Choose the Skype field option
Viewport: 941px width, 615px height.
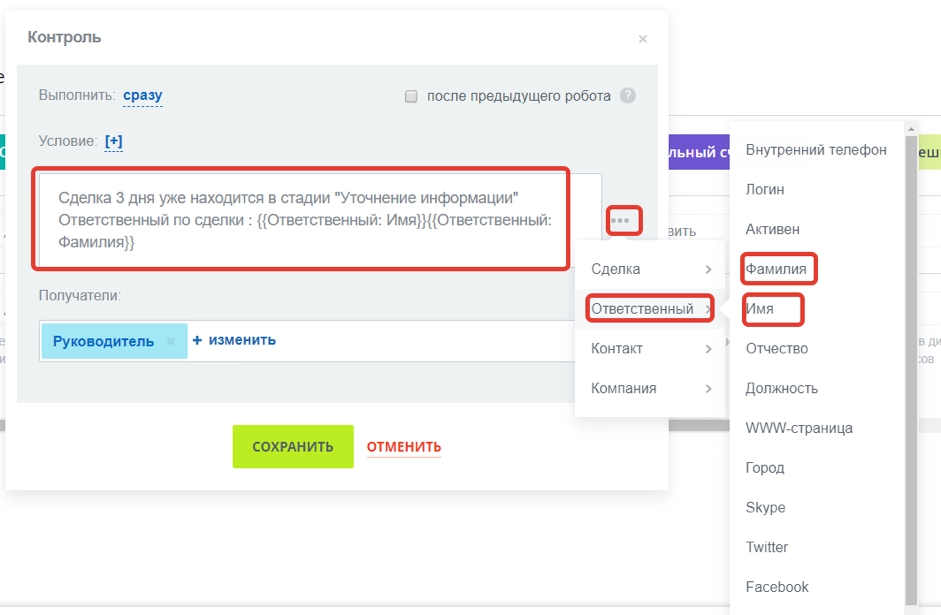click(x=765, y=507)
